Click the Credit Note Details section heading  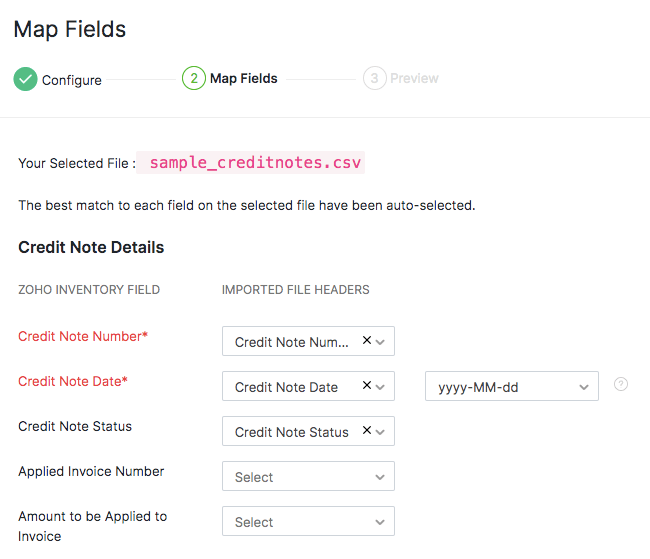click(x=91, y=247)
